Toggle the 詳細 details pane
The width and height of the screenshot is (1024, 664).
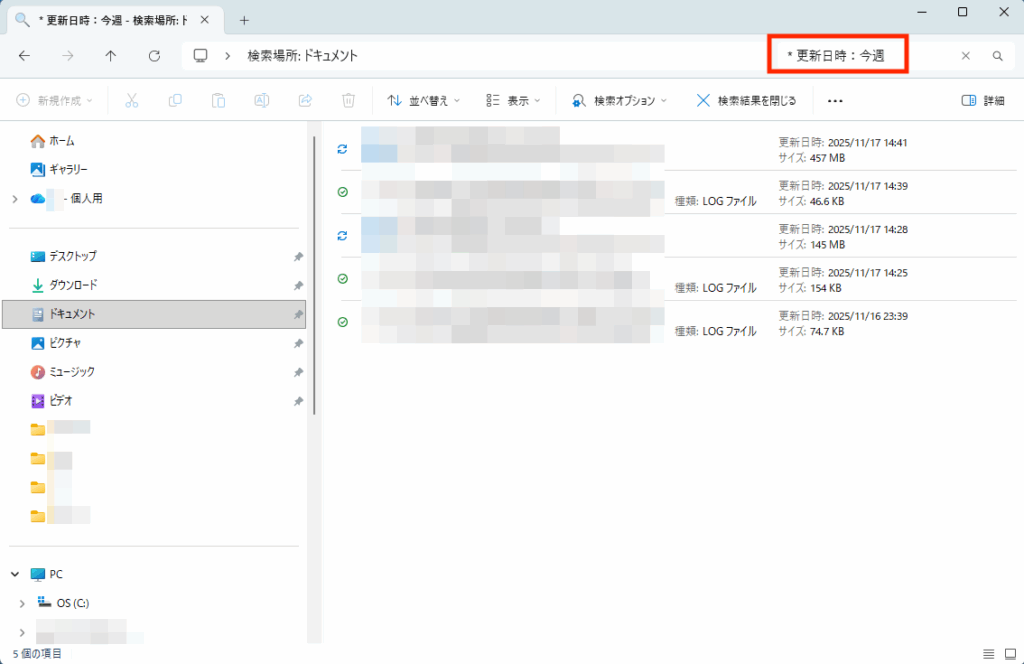tap(982, 100)
